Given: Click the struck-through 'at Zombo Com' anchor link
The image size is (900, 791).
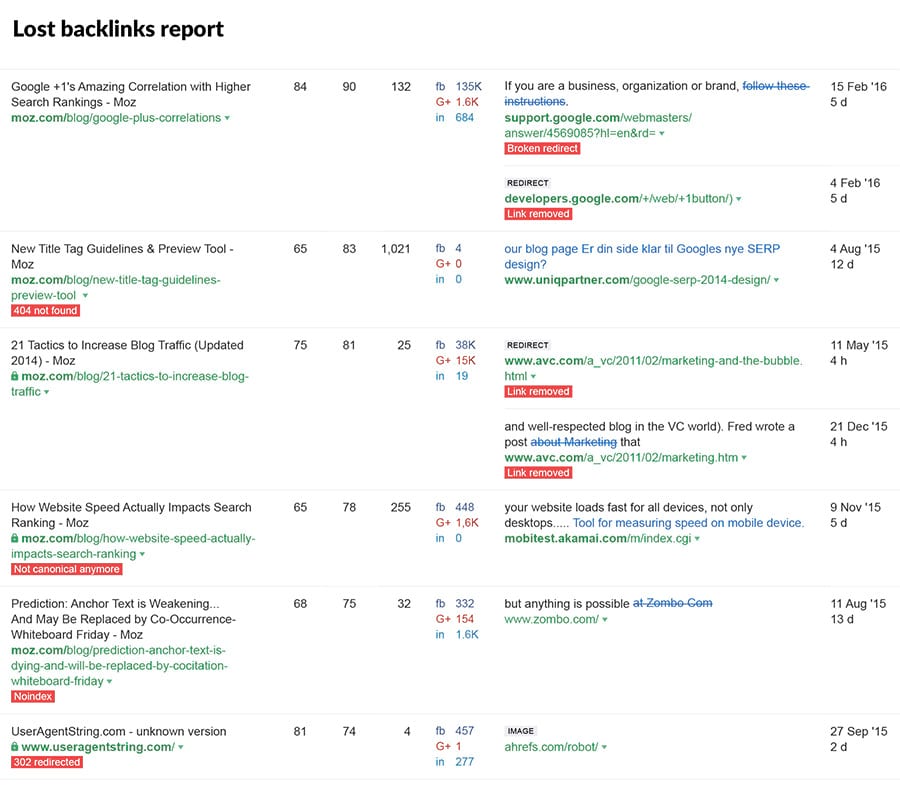Looking at the screenshot, I should coord(672,604).
